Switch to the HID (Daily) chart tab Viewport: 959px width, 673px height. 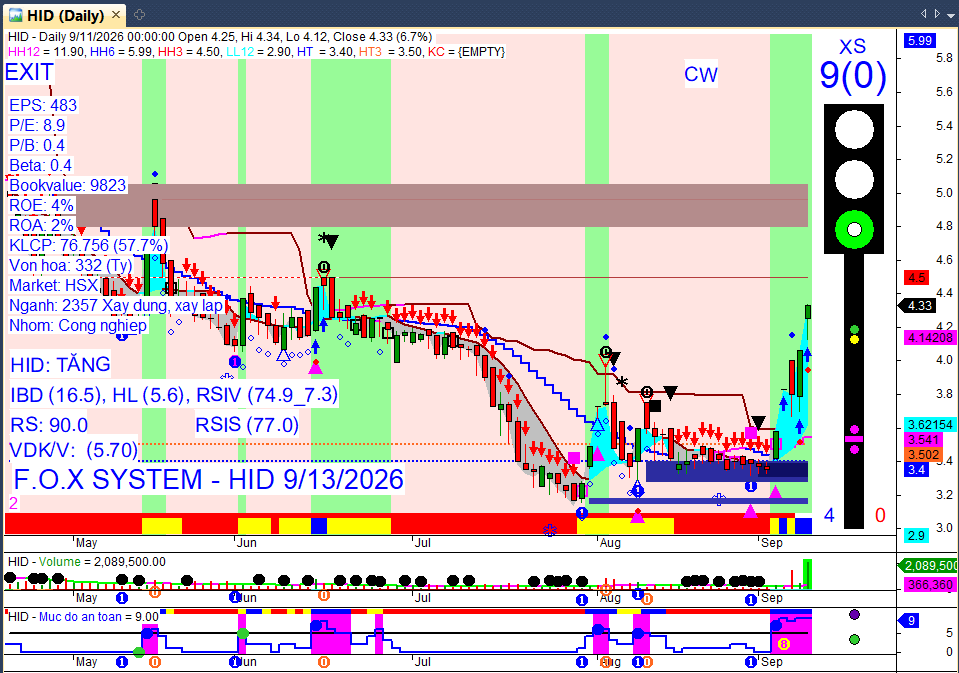pyautogui.click(x=64, y=15)
